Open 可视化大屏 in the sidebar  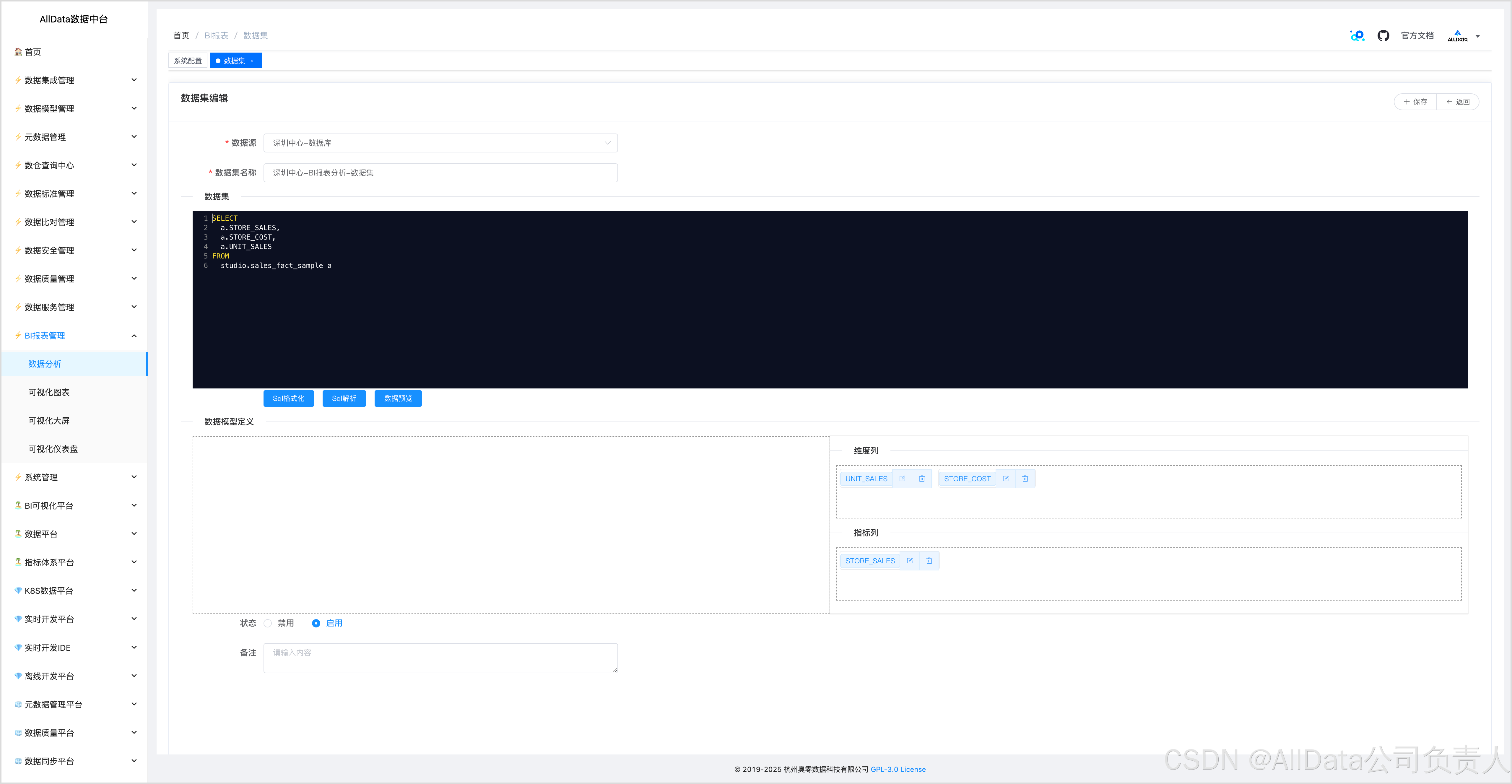tap(49, 421)
